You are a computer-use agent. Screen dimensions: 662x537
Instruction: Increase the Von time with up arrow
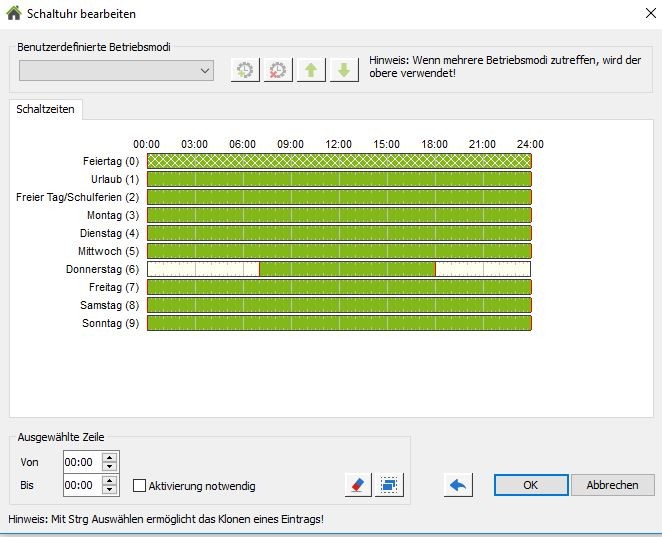[110, 458]
